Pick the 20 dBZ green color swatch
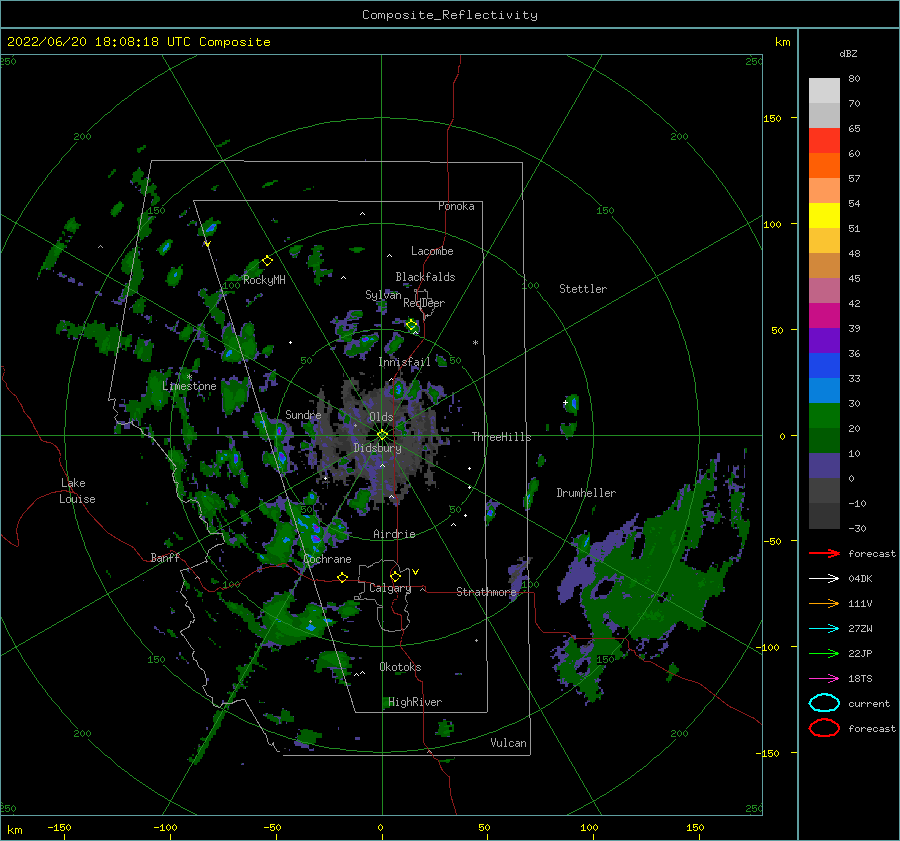 click(824, 415)
